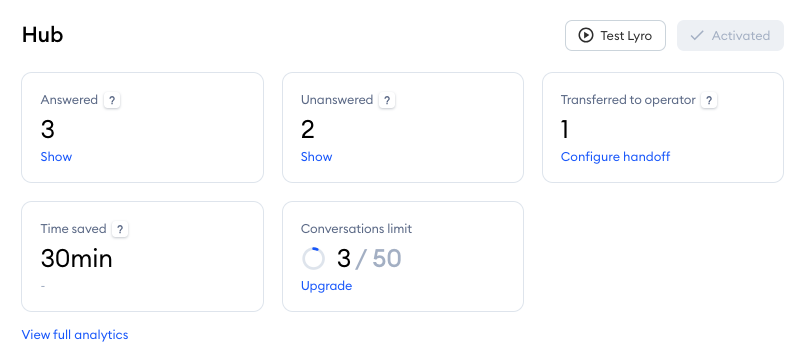Open help tooltip next to Unanswered
Viewport: 804px width, 362px height.
[387, 100]
